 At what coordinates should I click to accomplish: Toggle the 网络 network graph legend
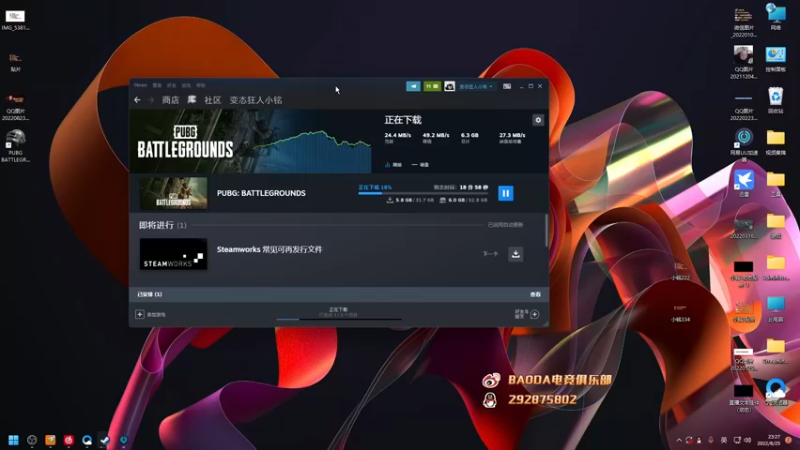[x=393, y=165]
